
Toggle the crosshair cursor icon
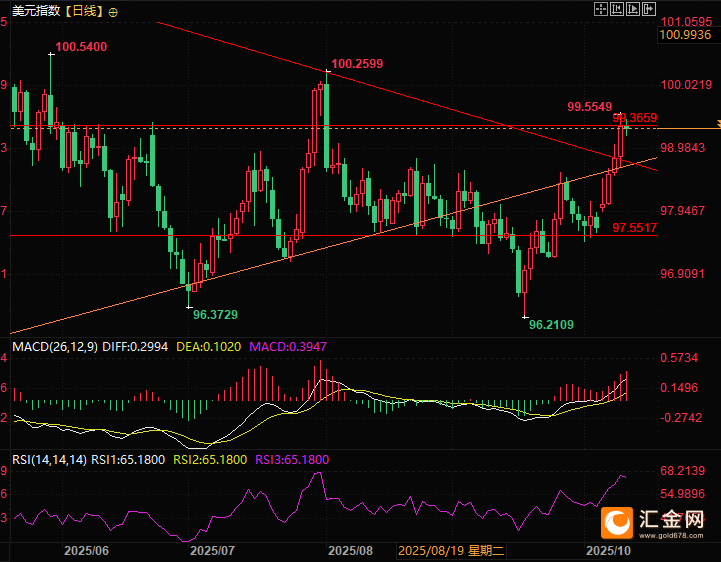click(601, 9)
